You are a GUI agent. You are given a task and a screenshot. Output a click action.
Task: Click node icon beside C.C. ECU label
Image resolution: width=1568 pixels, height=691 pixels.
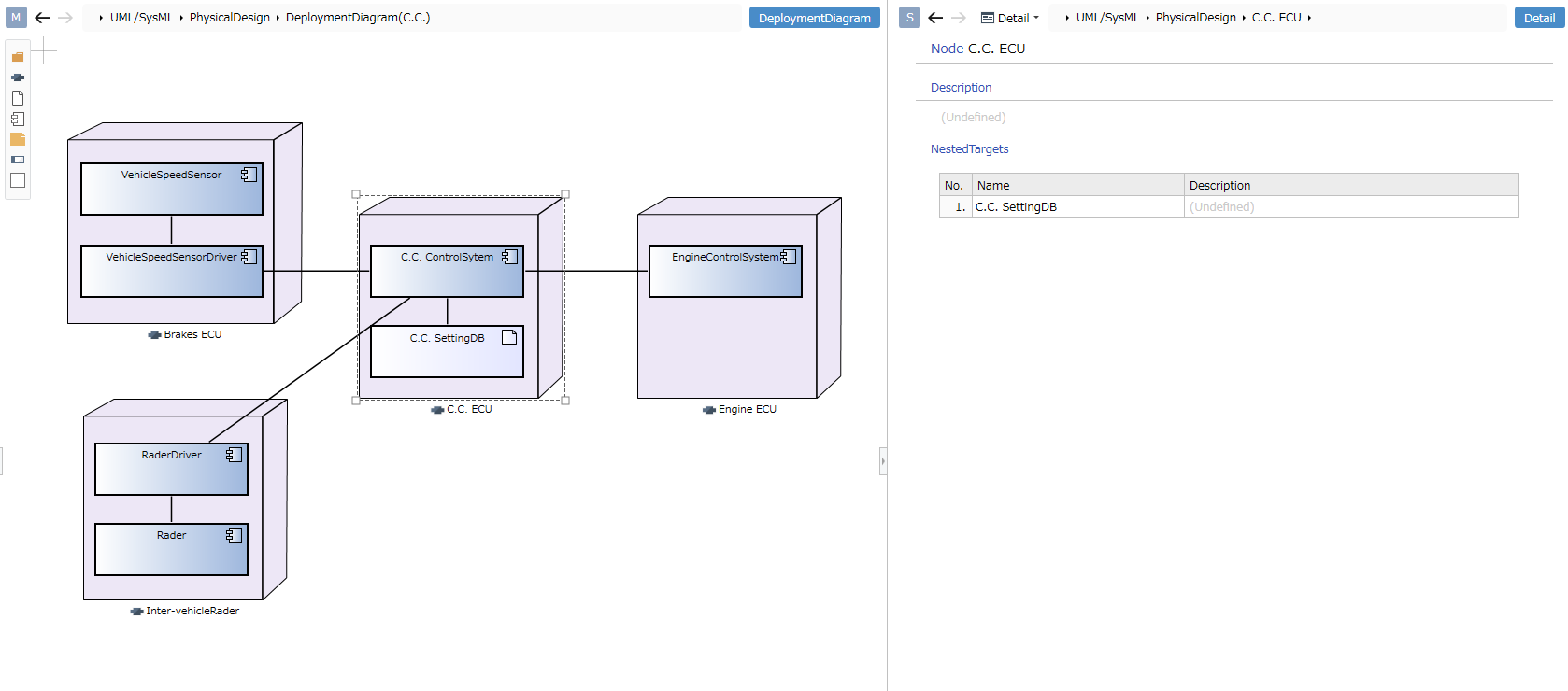pos(437,410)
